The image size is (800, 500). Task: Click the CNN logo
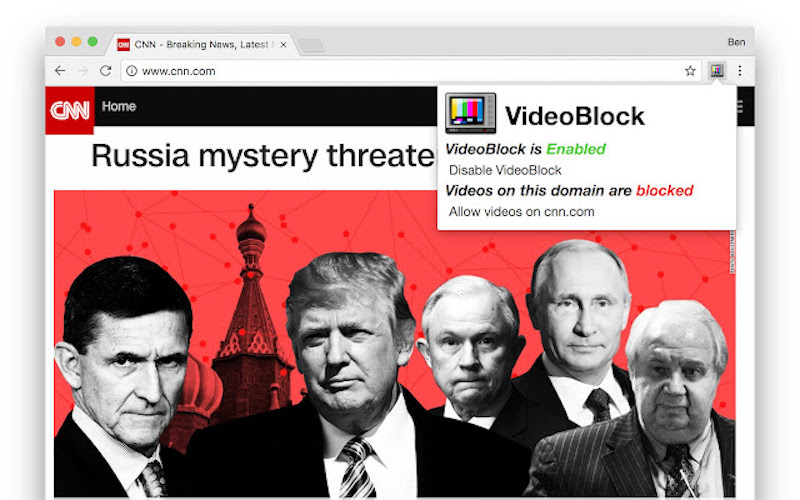[70, 110]
